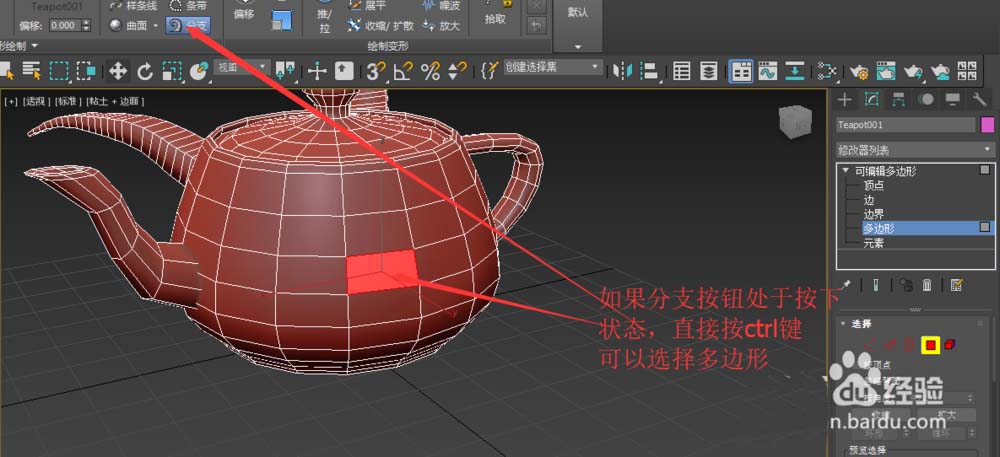Open the Scene Explorer toggle

(x=681, y=71)
